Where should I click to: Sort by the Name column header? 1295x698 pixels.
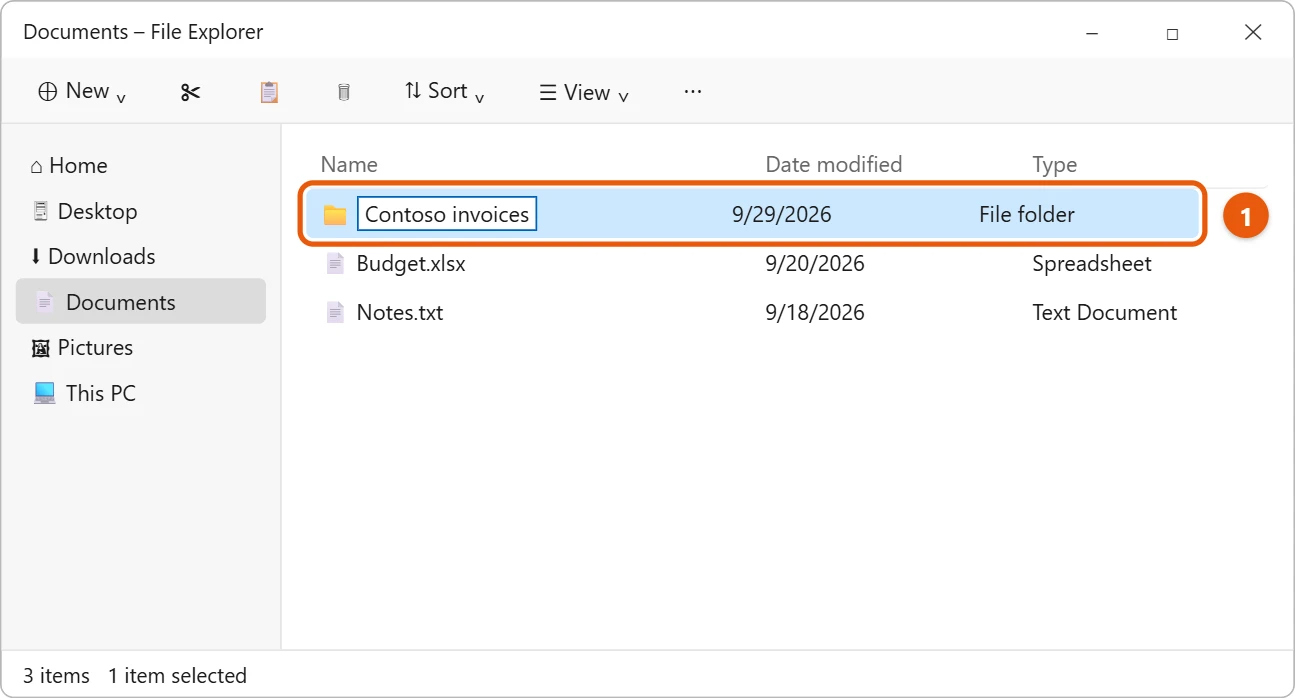tap(349, 165)
